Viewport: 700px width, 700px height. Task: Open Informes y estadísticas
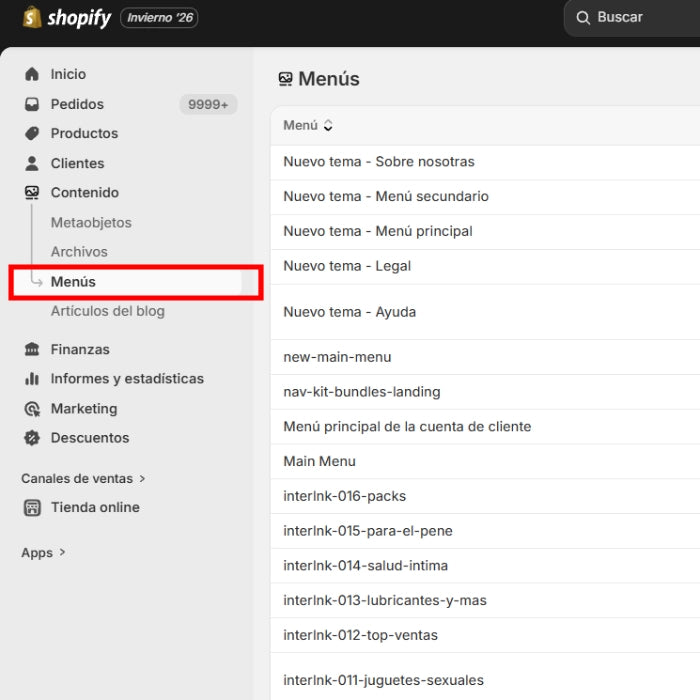[x=127, y=379]
